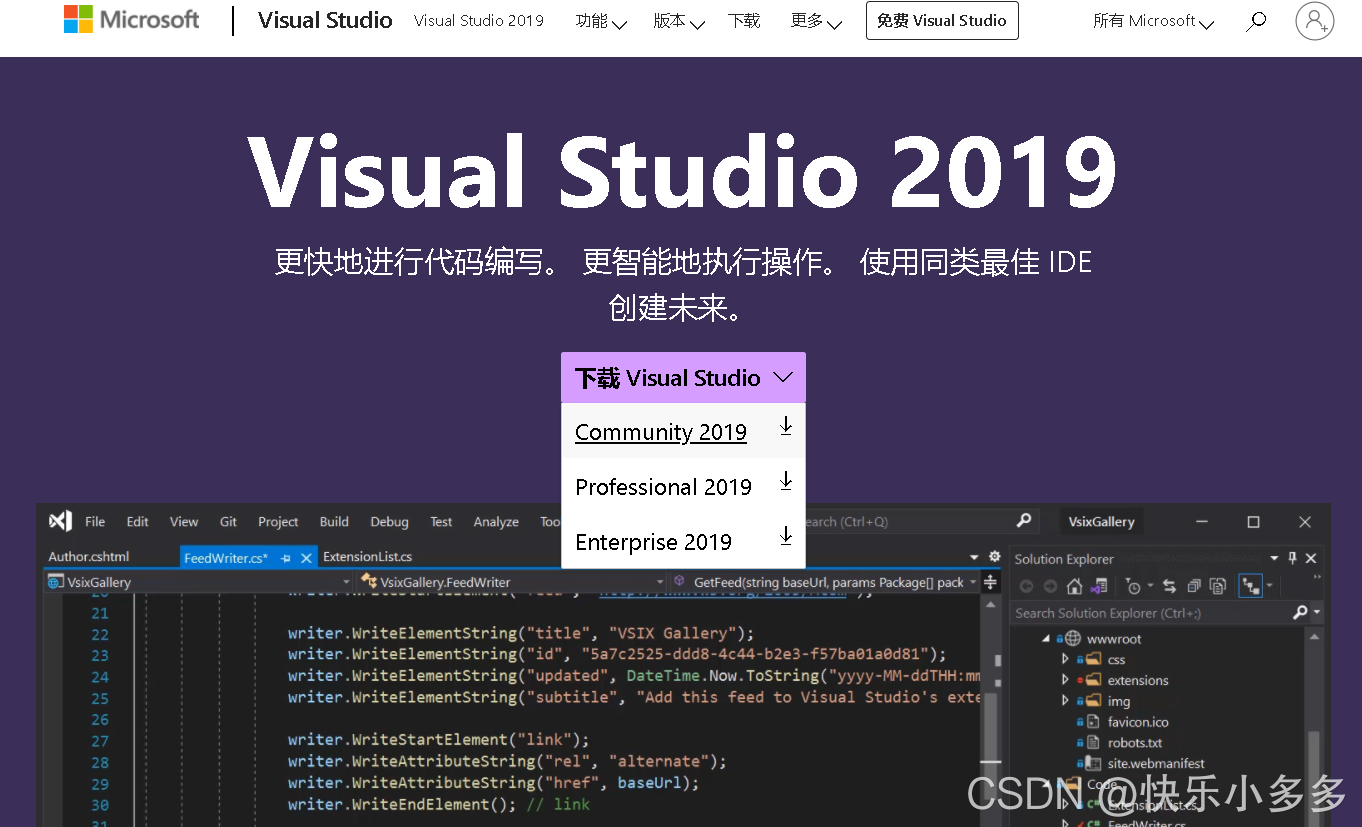Expand the img folder
The width and height of the screenshot is (1362, 827).
click(x=1063, y=700)
